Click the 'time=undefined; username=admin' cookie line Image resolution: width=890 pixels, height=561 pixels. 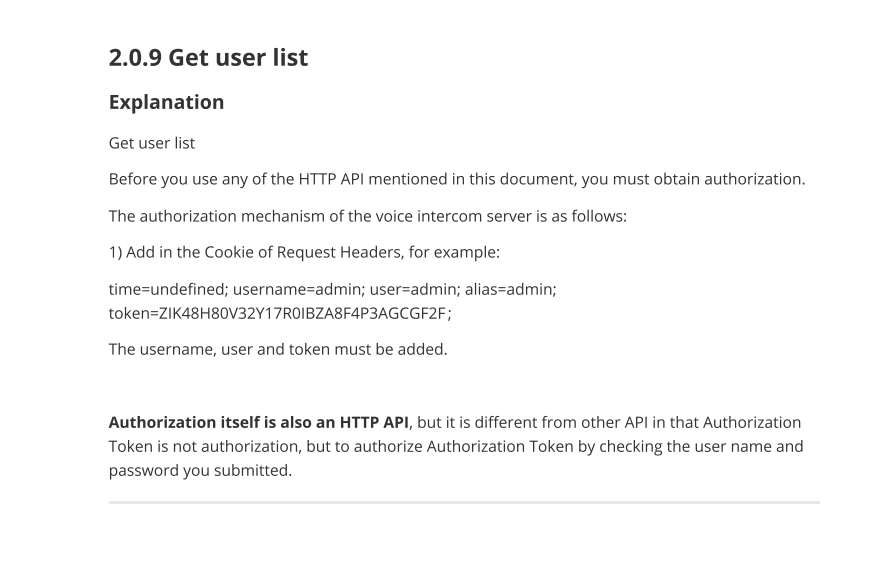(x=333, y=289)
